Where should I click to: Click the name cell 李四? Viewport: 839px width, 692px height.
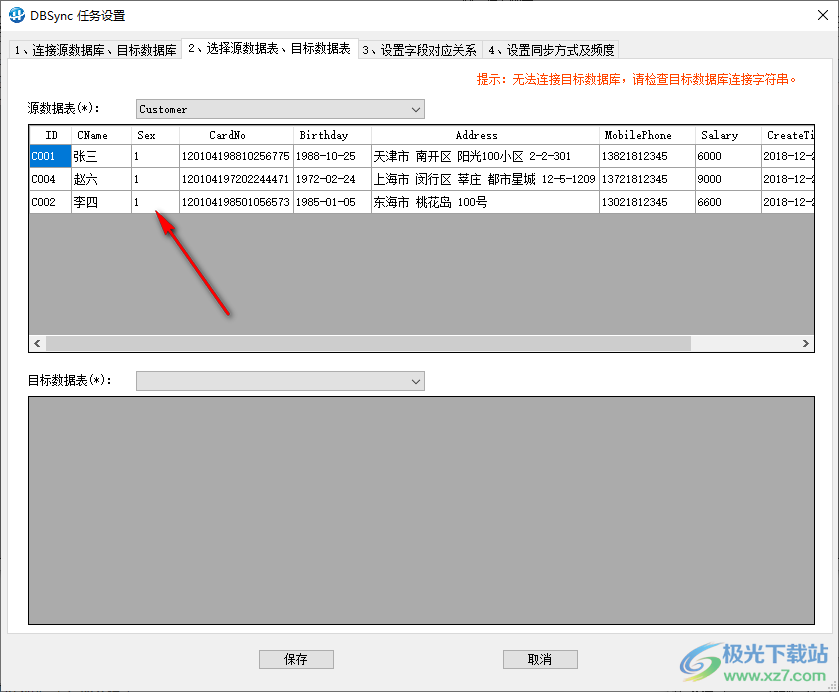pyautogui.click(x=102, y=202)
